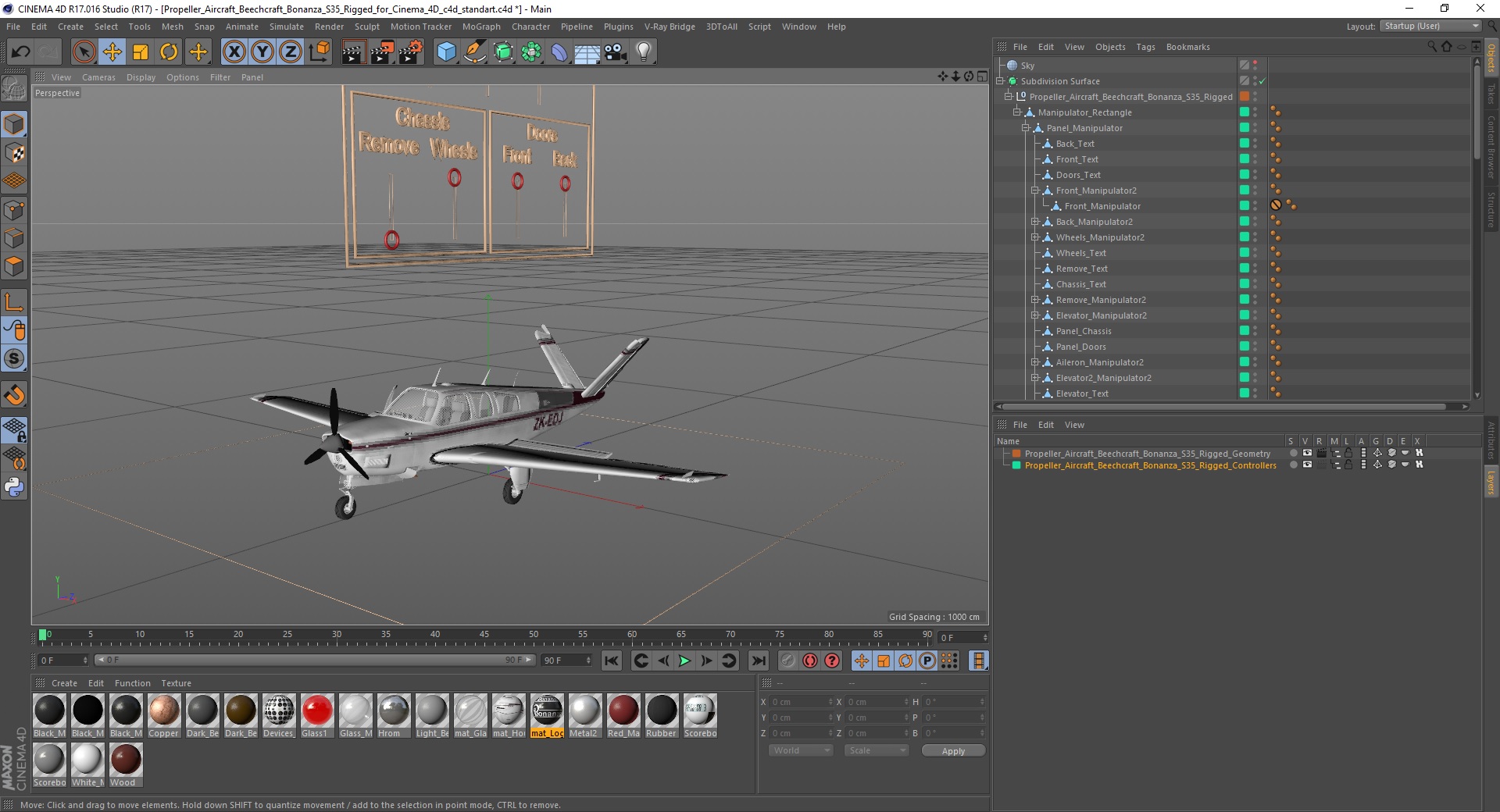Add a Camera object
The height and width of the screenshot is (812, 1500).
point(616,52)
